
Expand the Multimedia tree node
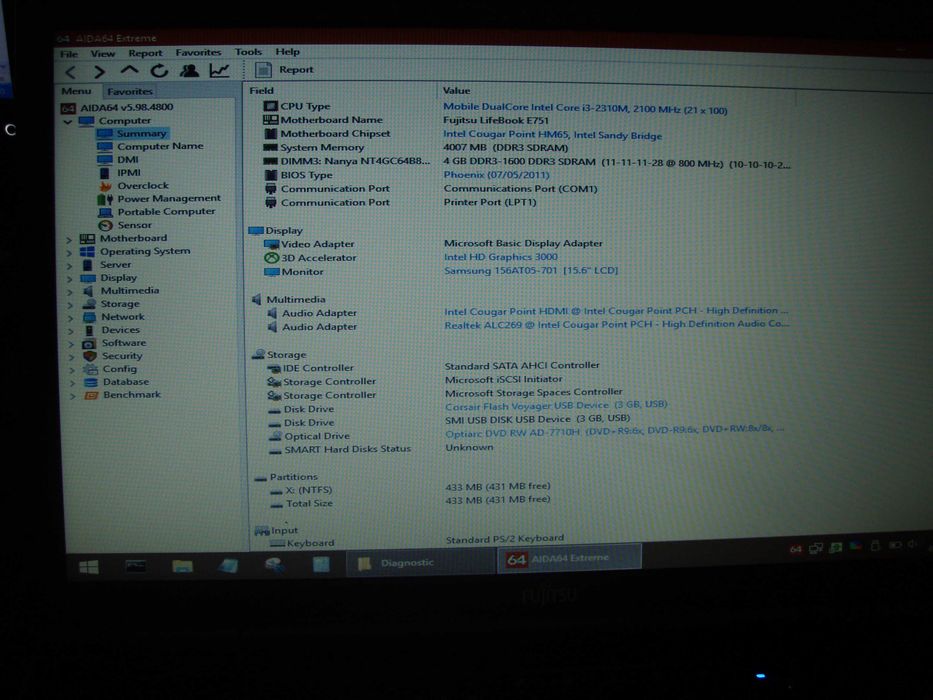[70, 292]
